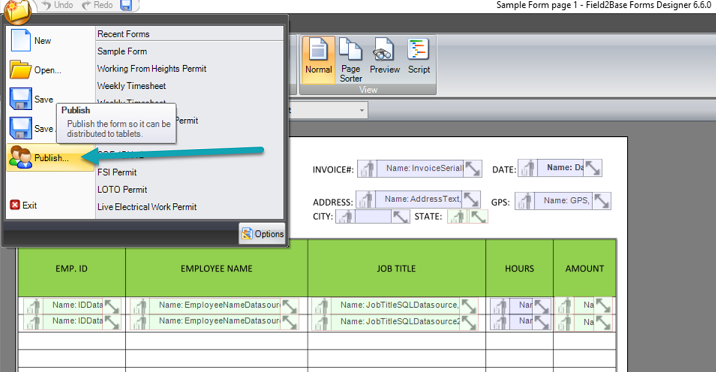Switch to Normal view

pyautogui.click(x=318, y=60)
